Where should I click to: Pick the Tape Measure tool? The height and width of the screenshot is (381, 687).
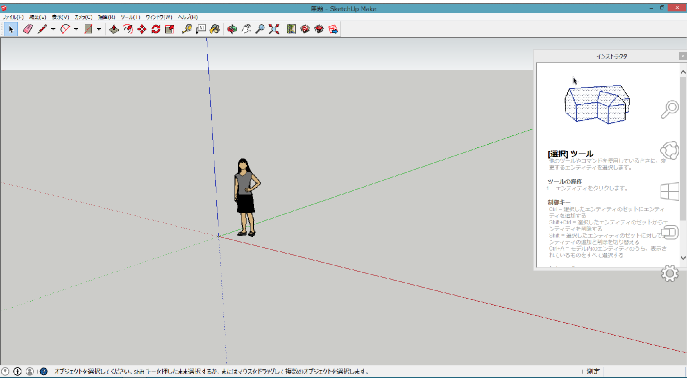point(187,29)
